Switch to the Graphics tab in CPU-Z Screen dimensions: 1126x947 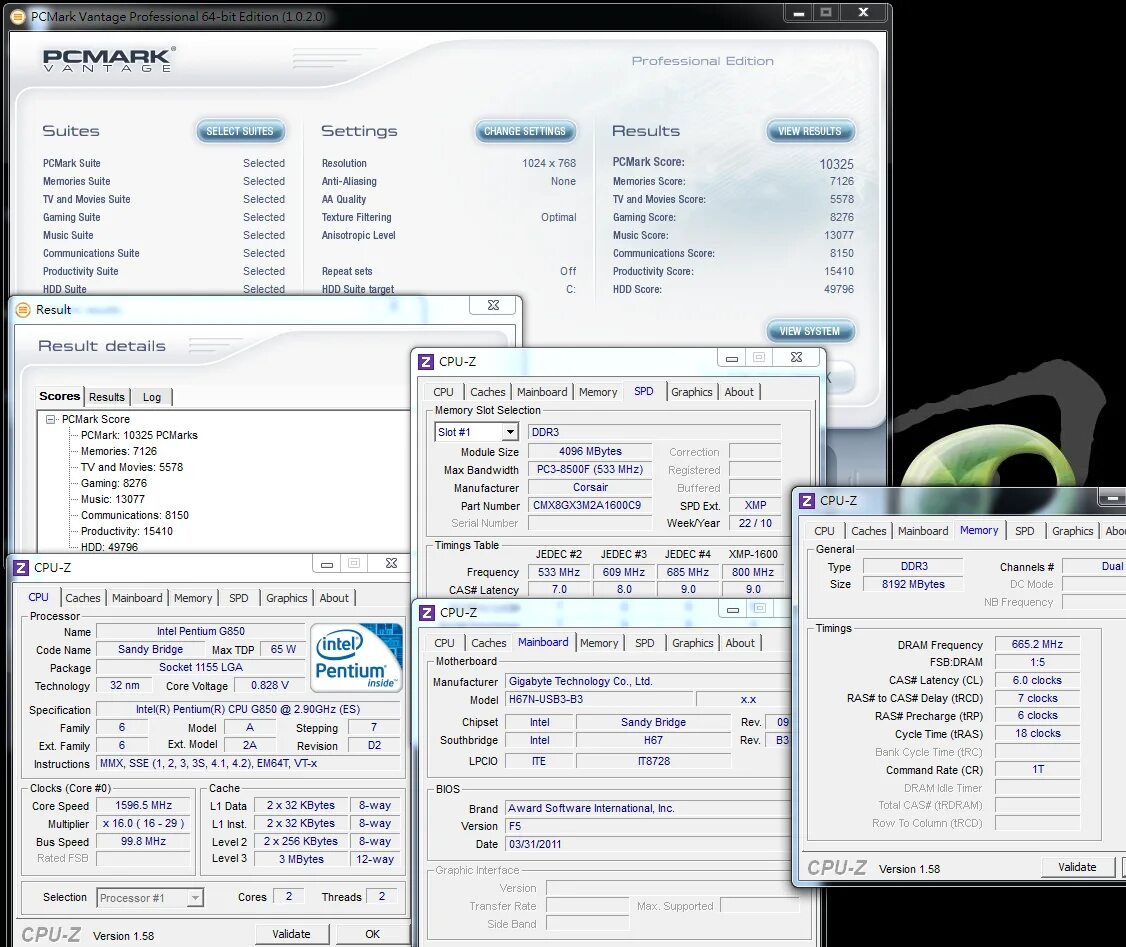286,597
